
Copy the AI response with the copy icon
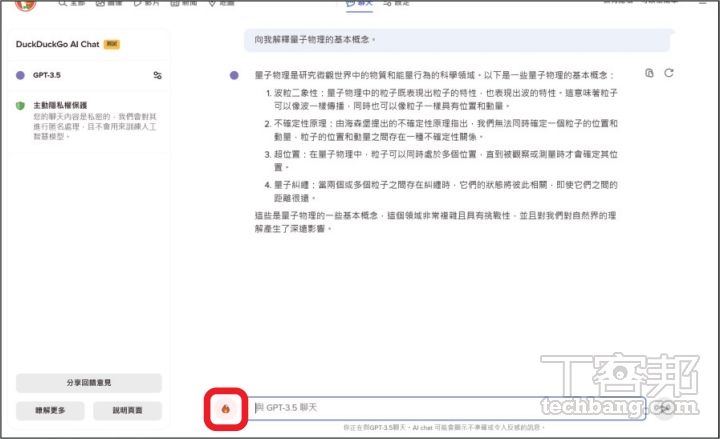[649, 73]
